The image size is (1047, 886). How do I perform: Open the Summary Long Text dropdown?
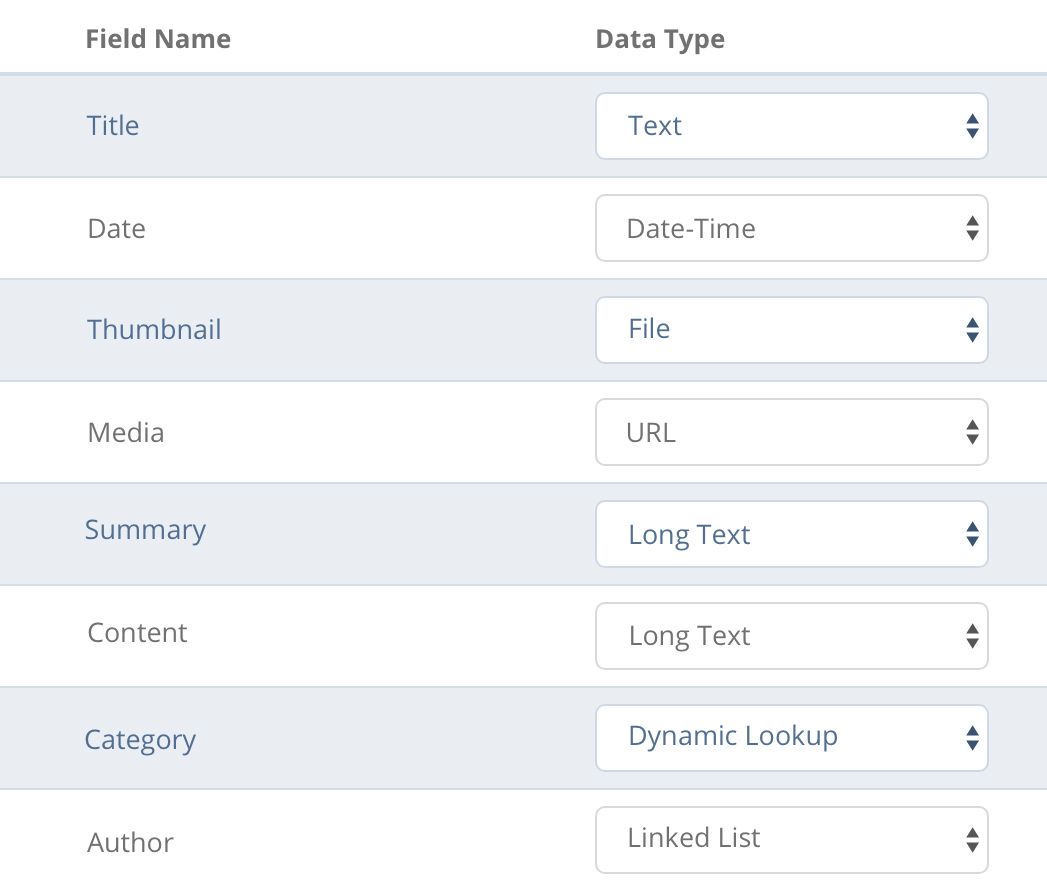791,534
